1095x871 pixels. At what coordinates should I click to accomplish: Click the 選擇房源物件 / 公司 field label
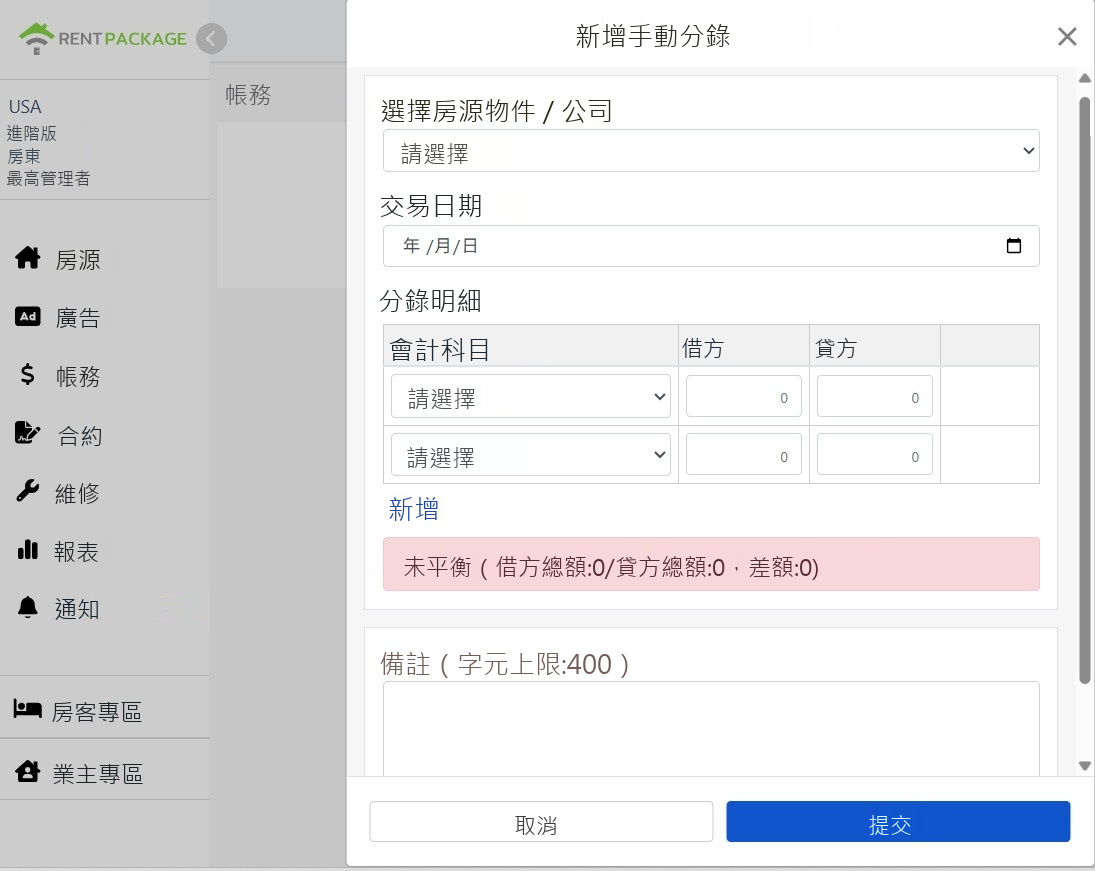(497, 111)
